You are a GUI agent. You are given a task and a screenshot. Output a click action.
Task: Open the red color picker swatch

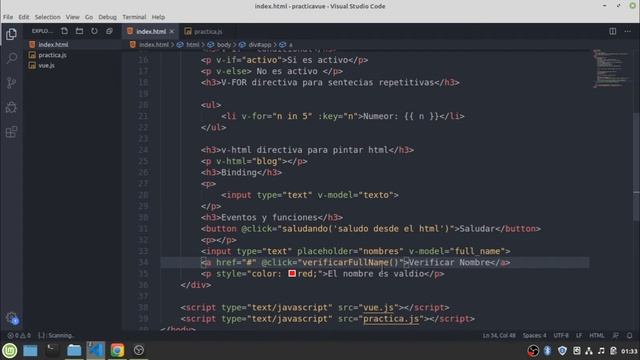[x=292, y=273]
